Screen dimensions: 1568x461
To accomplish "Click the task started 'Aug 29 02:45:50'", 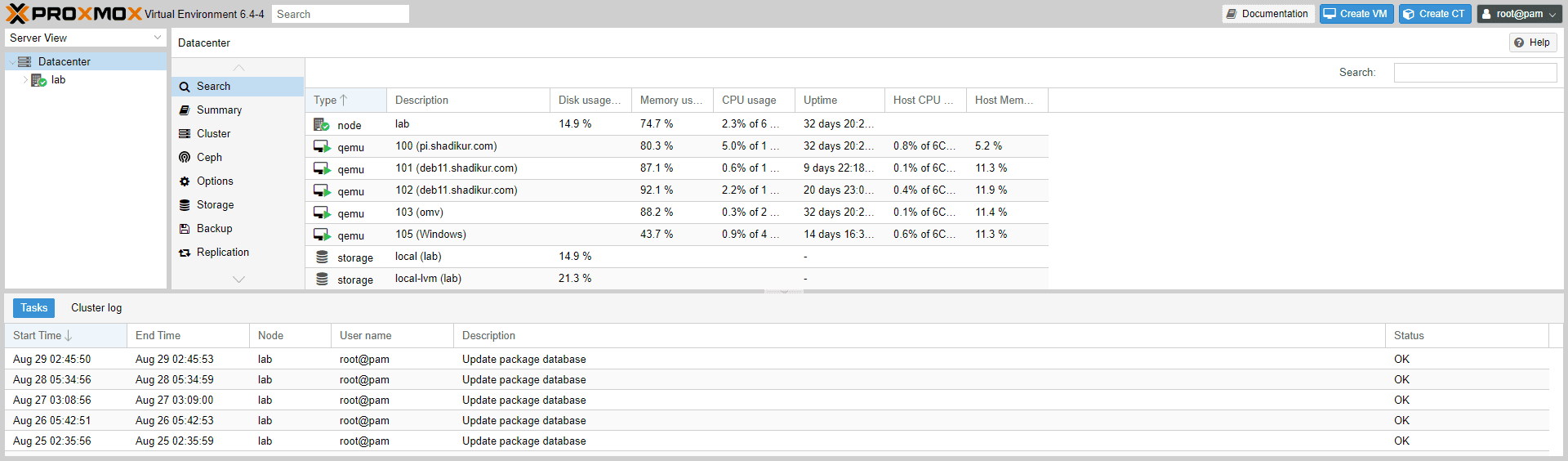I will point(777,359).
